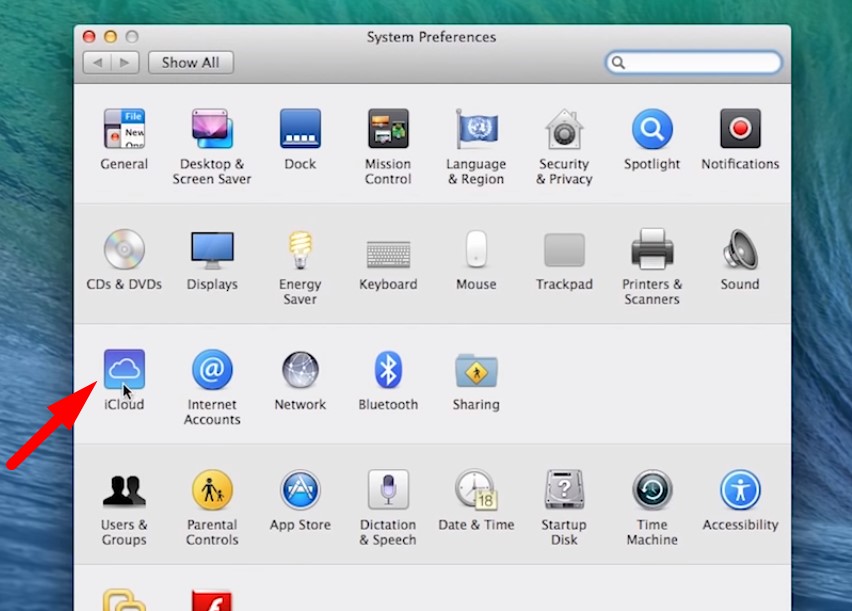Click the forward navigation arrow

tap(125, 62)
